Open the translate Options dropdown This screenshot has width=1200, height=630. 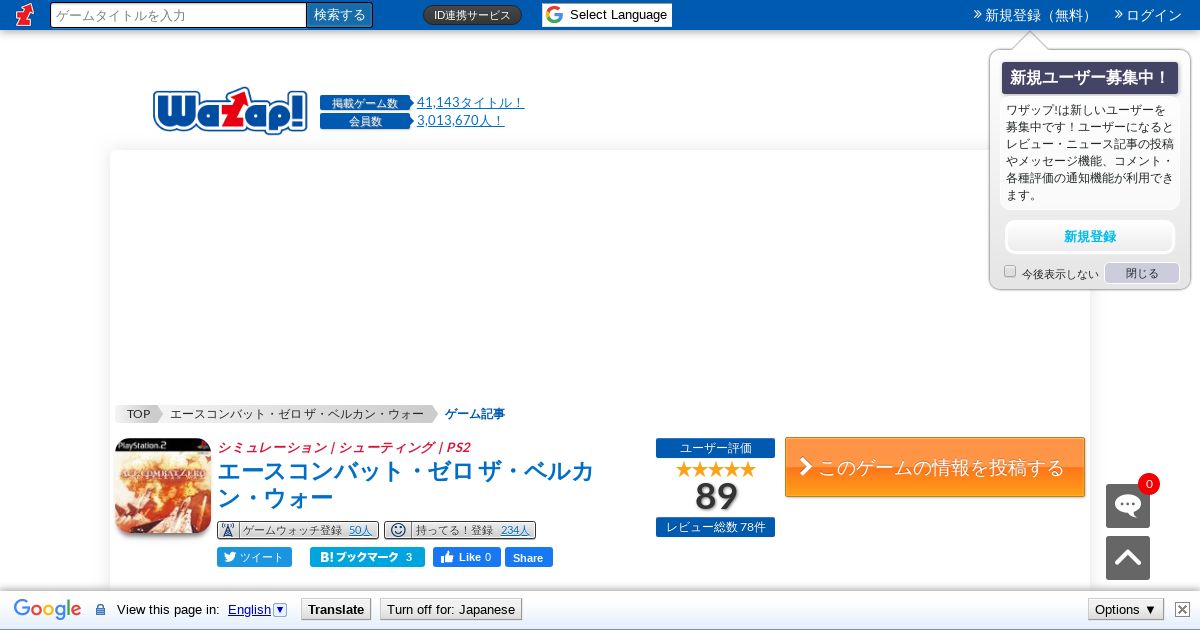tap(1125, 609)
